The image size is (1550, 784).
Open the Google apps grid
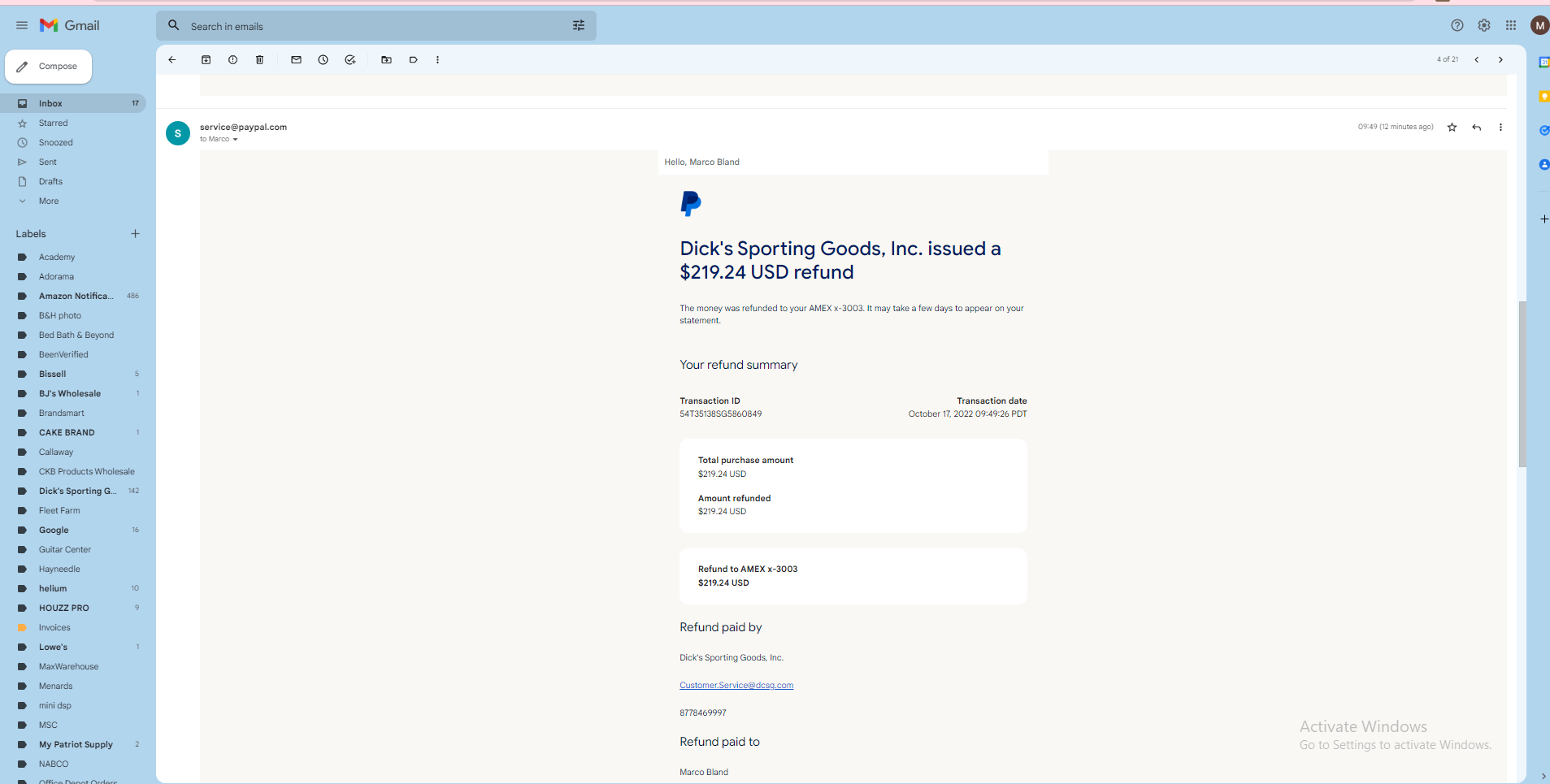[x=1511, y=25]
